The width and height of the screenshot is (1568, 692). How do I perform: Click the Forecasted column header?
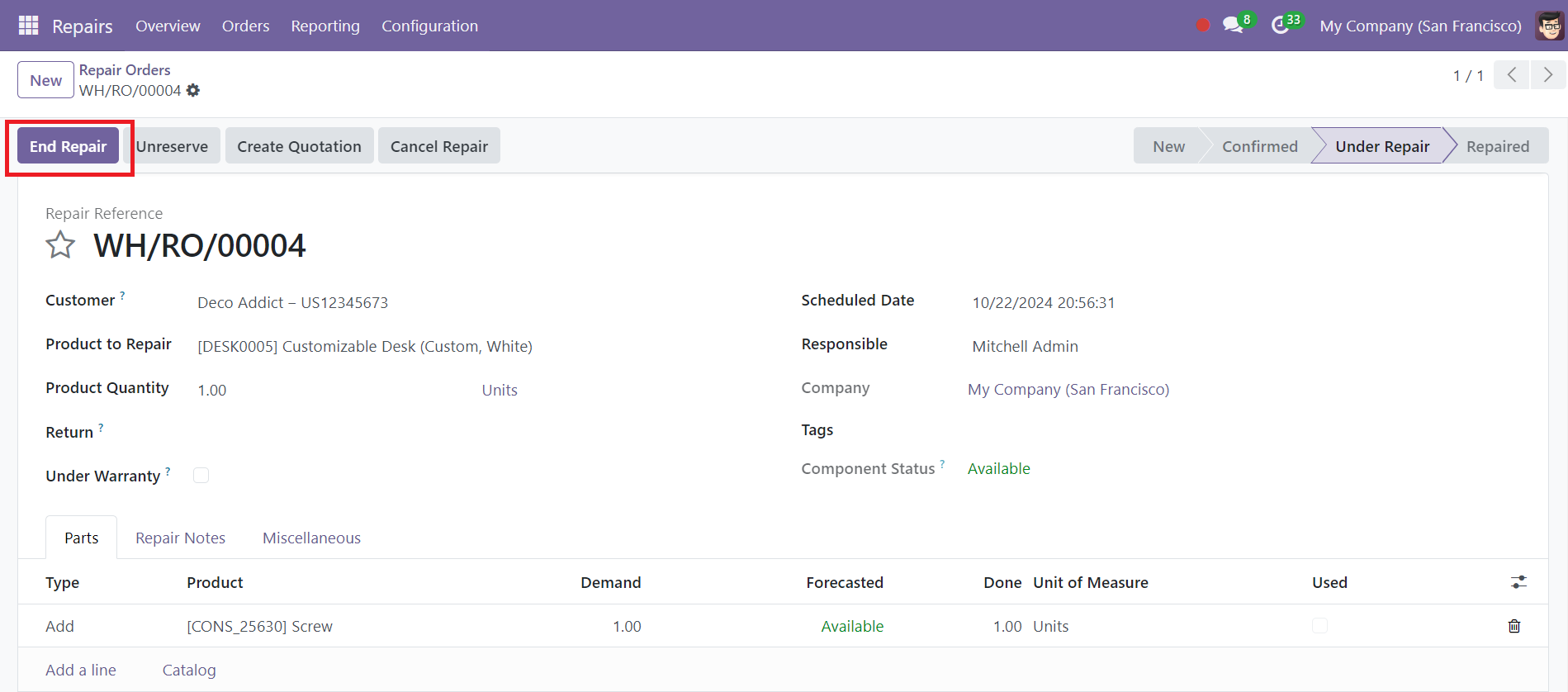845,582
